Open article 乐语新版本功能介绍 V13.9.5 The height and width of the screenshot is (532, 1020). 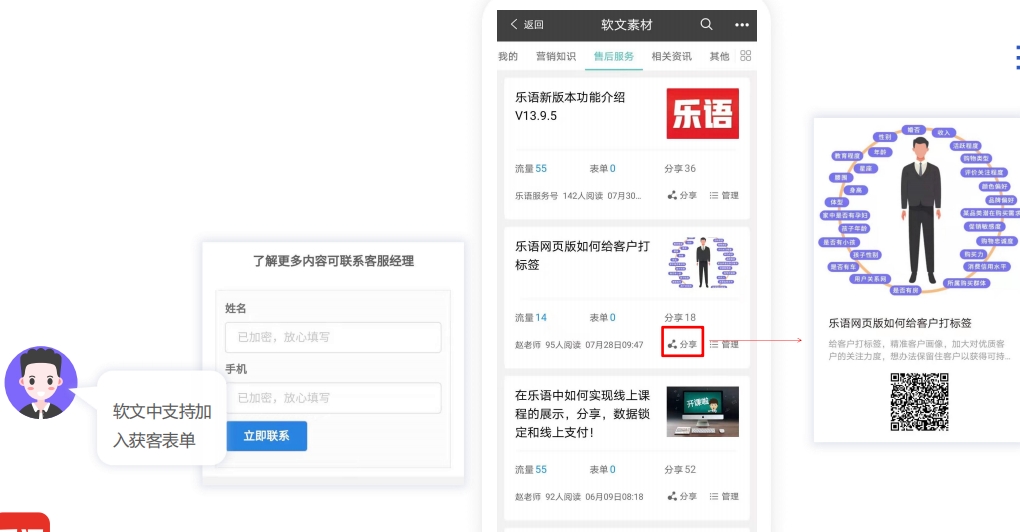click(x=570, y=106)
